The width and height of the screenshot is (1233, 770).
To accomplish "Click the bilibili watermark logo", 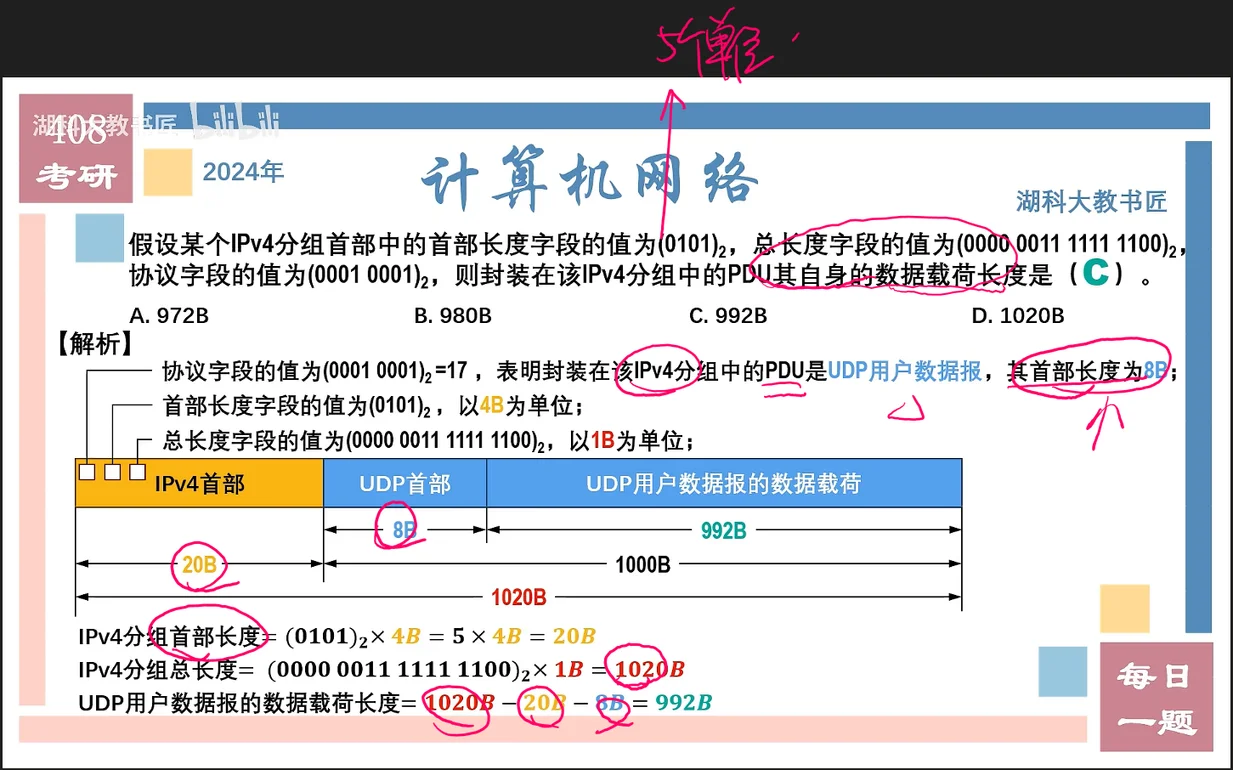I will coord(235,124).
